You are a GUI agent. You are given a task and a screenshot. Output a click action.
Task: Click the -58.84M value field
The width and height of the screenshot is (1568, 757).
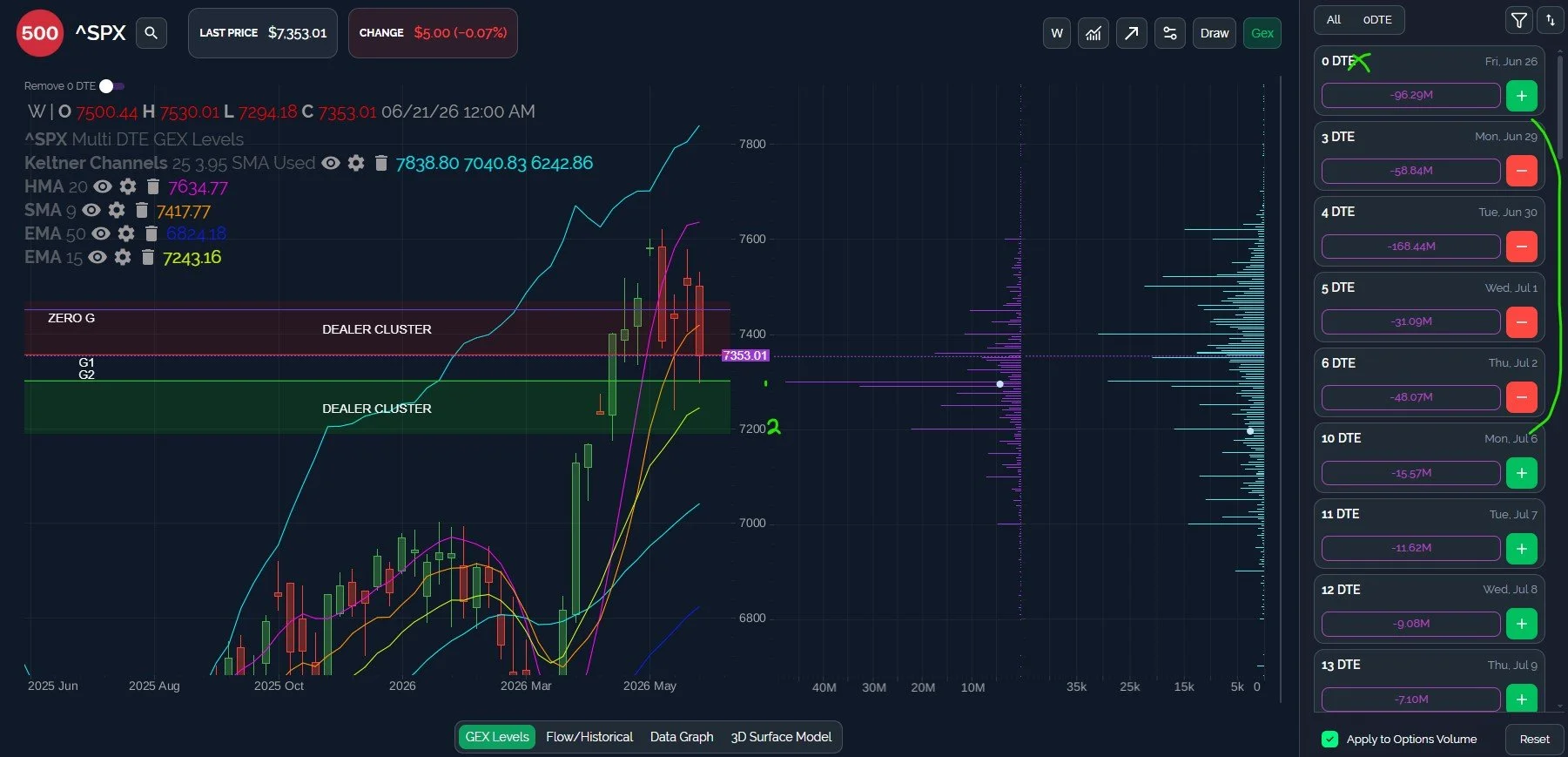tap(1411, 171)
